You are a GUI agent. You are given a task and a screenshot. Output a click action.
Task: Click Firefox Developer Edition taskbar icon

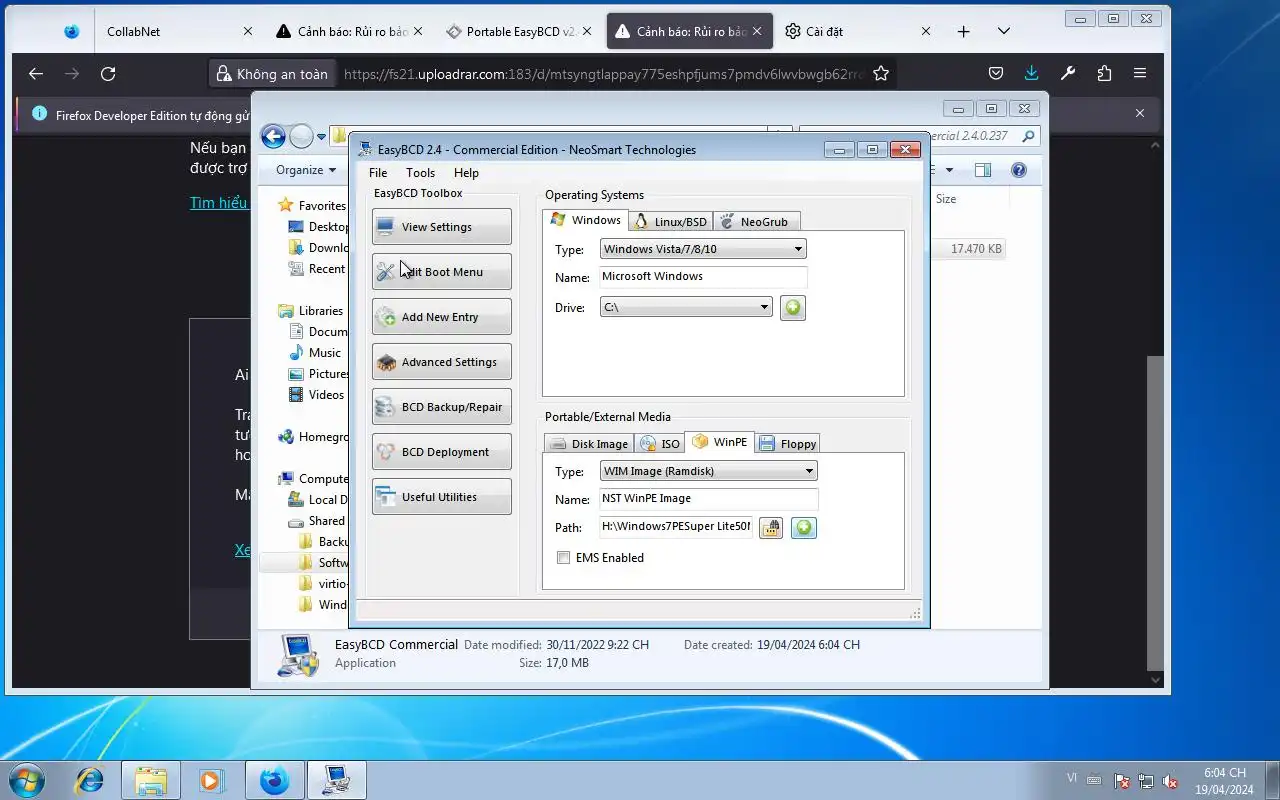tap(274, 780)
